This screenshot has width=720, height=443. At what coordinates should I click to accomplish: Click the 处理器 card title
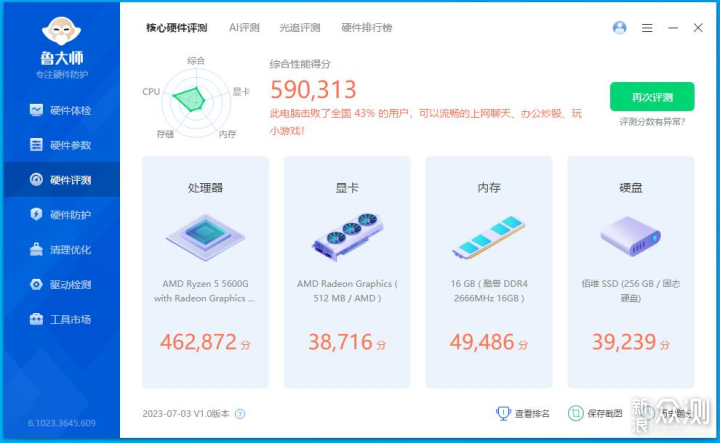pos(205,188)
